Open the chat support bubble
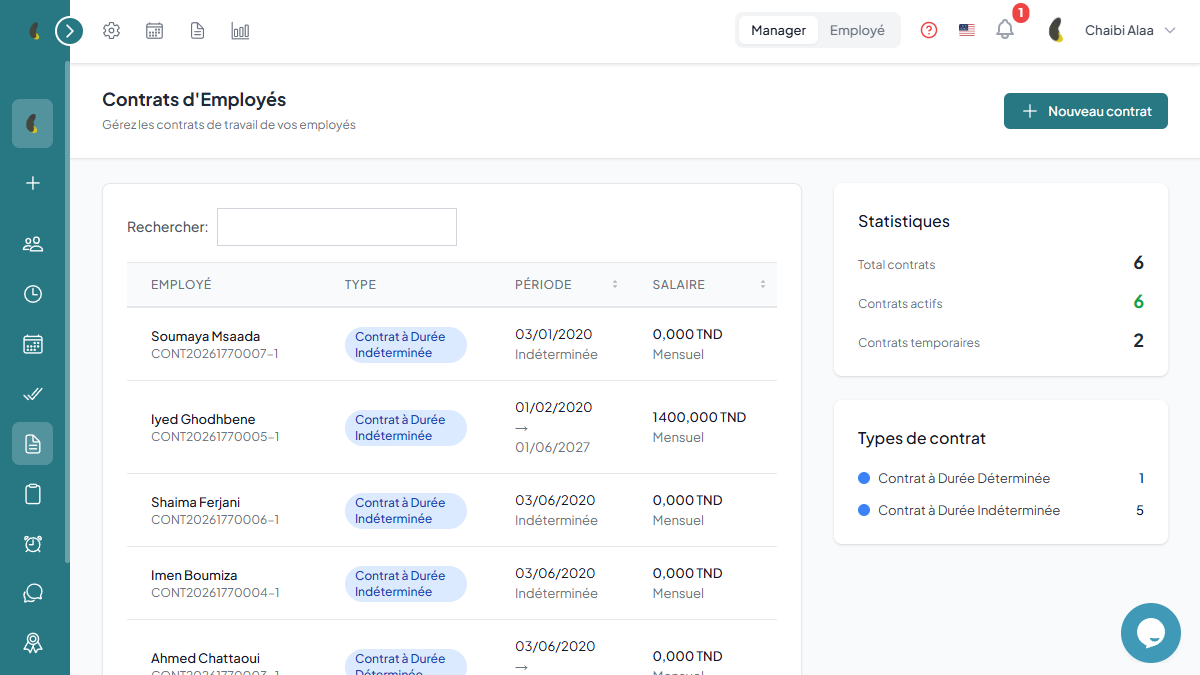This screenshot has width=1200, height=675. click(1151, 633)
